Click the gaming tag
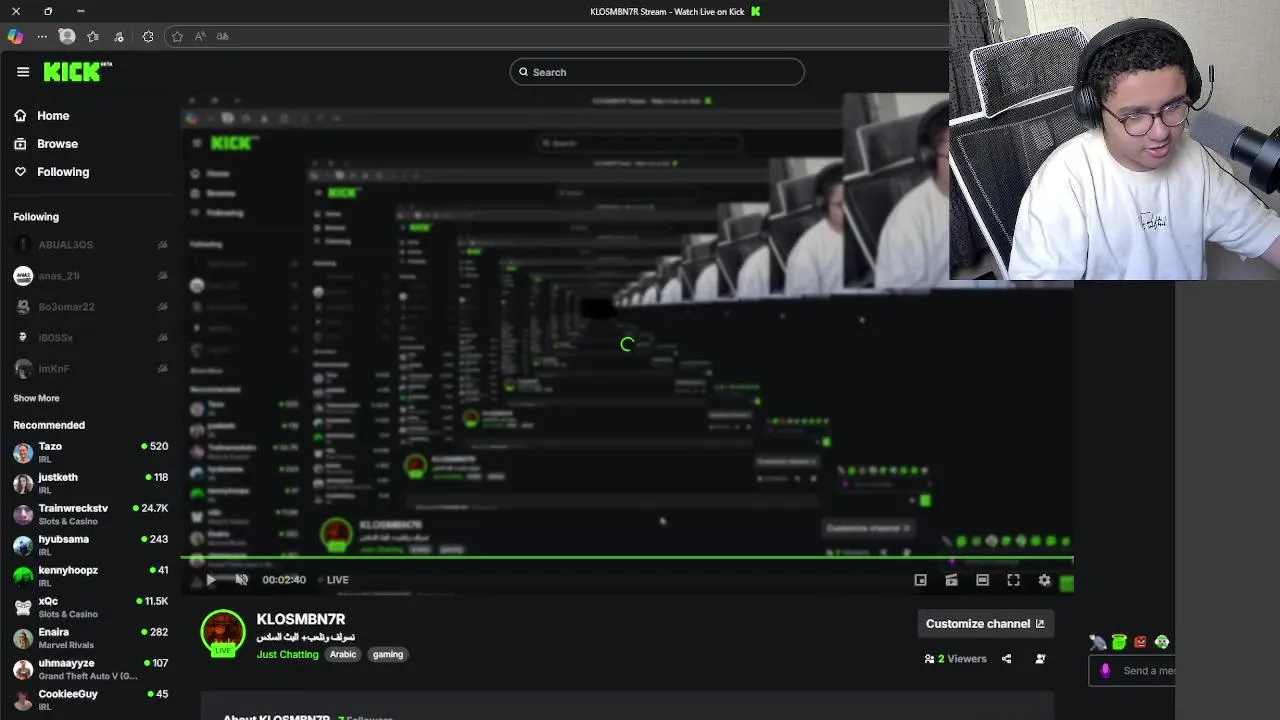The image size is (1280, 720). [388, 655]
